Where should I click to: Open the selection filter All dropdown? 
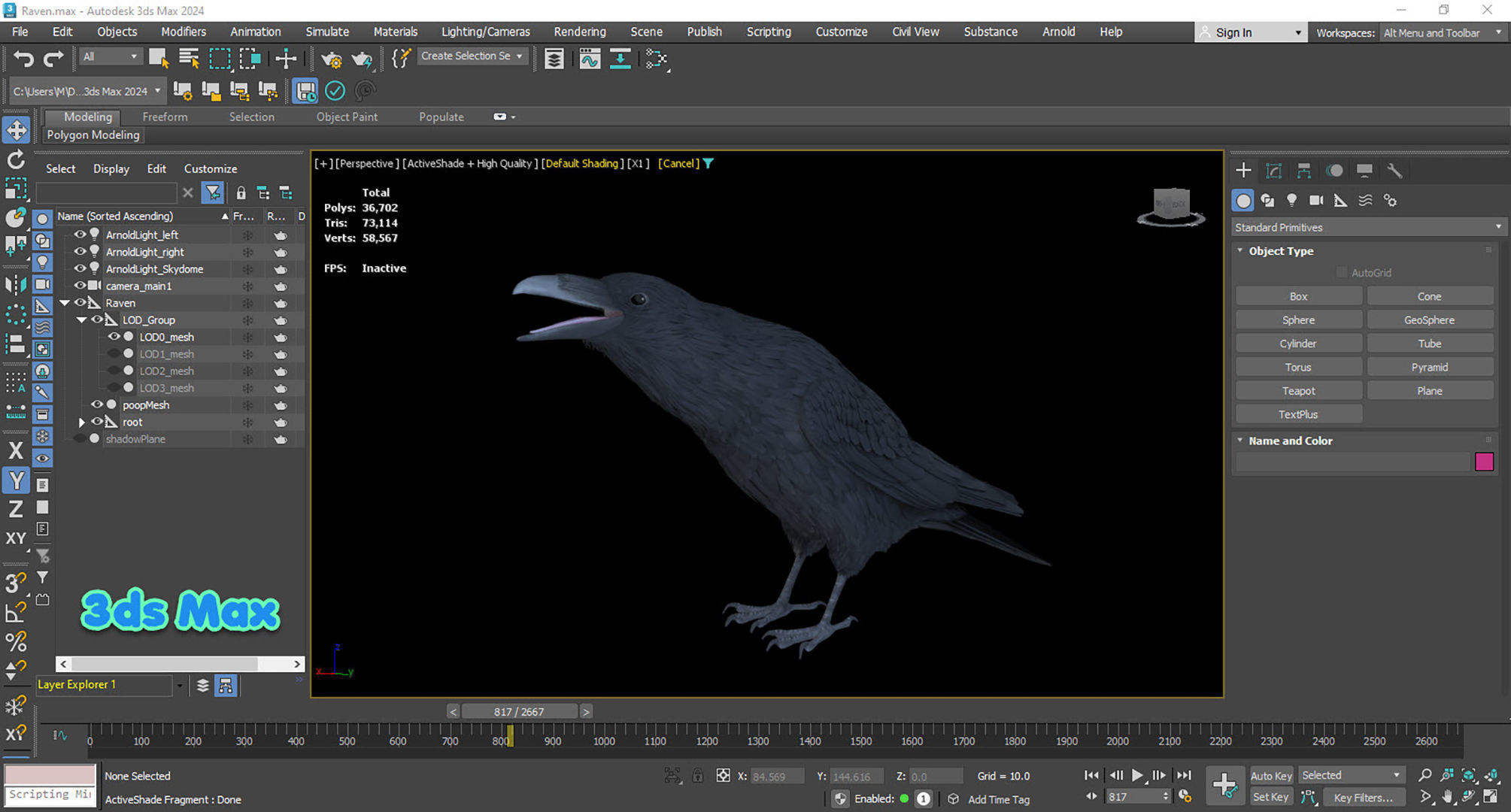point(111,56)
